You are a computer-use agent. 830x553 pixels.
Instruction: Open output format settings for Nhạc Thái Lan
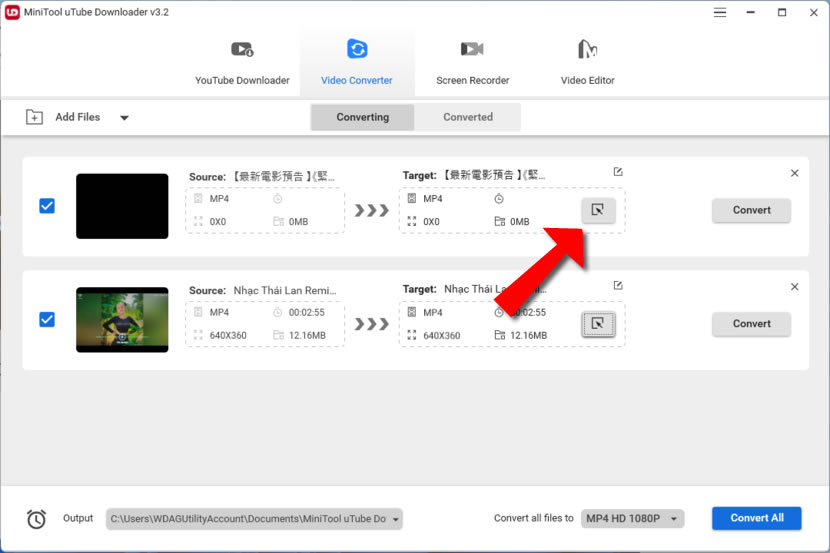pyautogui.click(x=598, y=324)
